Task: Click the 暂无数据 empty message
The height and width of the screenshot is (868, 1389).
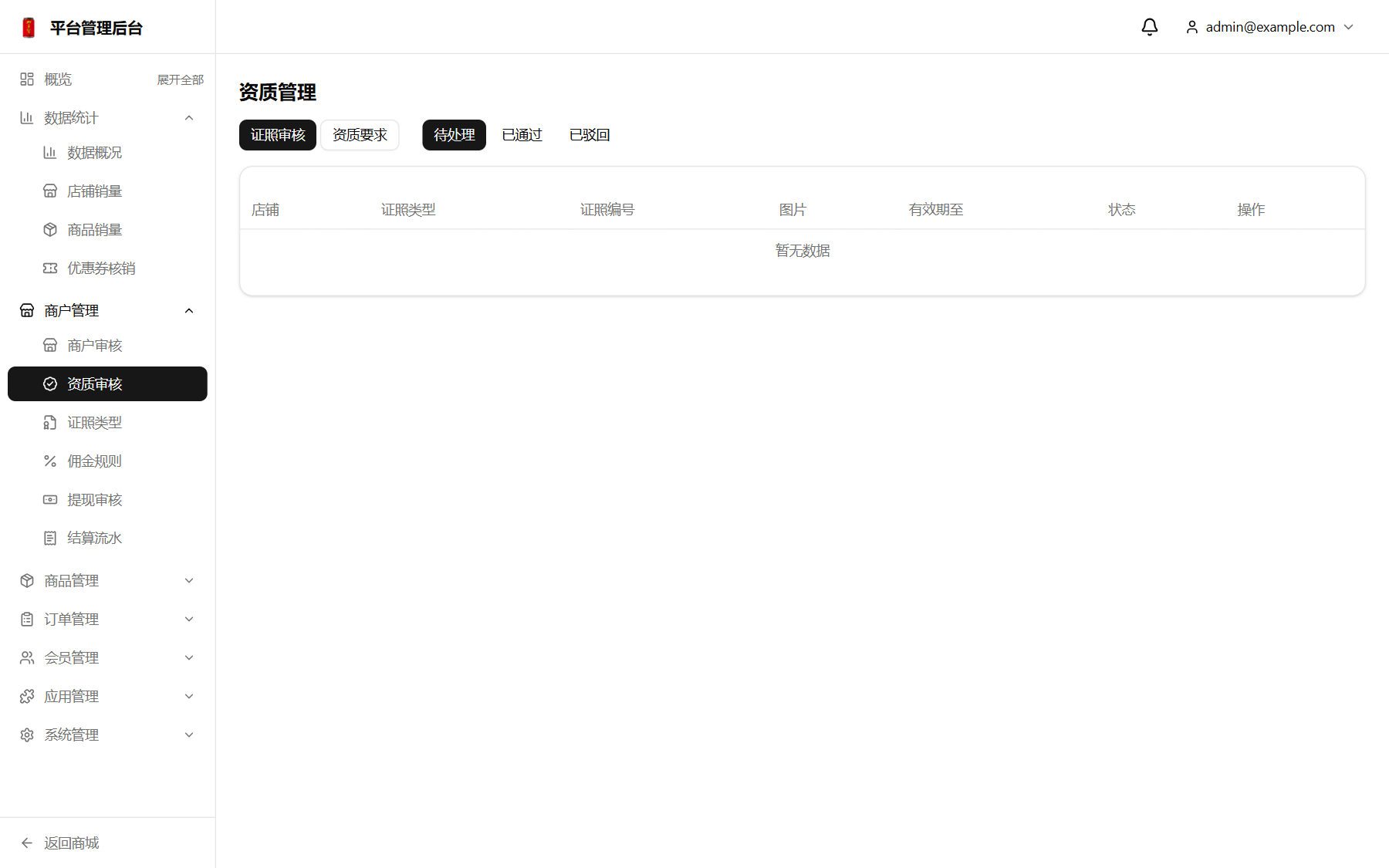Action: point(803,250)
